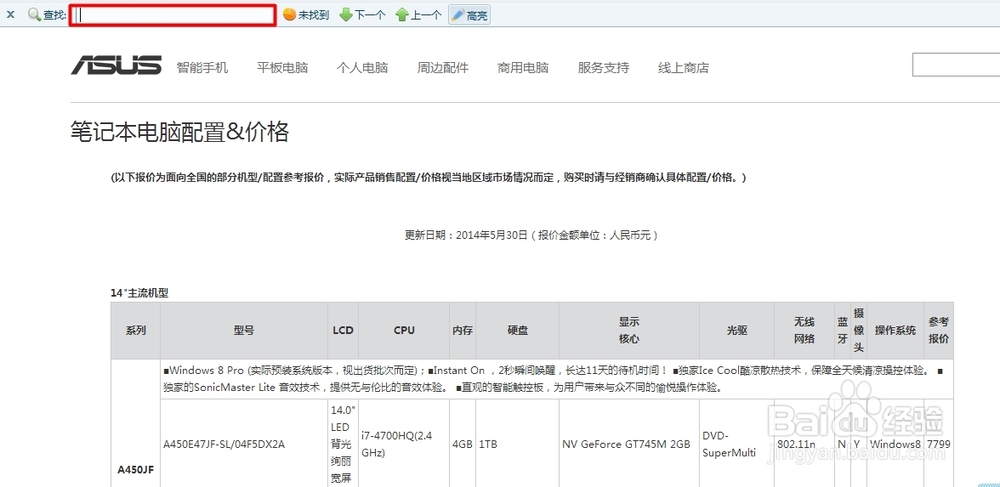Click the CPU column header
1000x487 pixels.
pos(404,330)
